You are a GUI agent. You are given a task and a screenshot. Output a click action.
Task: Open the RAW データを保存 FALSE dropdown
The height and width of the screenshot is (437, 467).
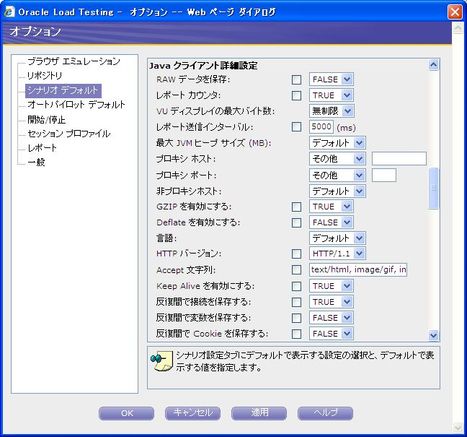(x=331, y=79)
